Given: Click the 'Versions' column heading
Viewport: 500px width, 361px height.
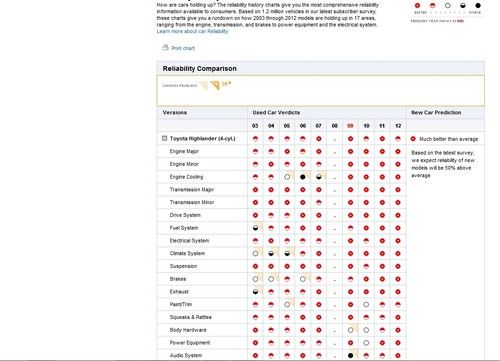Looking at the screenshot, I should [x=175, y=112].
